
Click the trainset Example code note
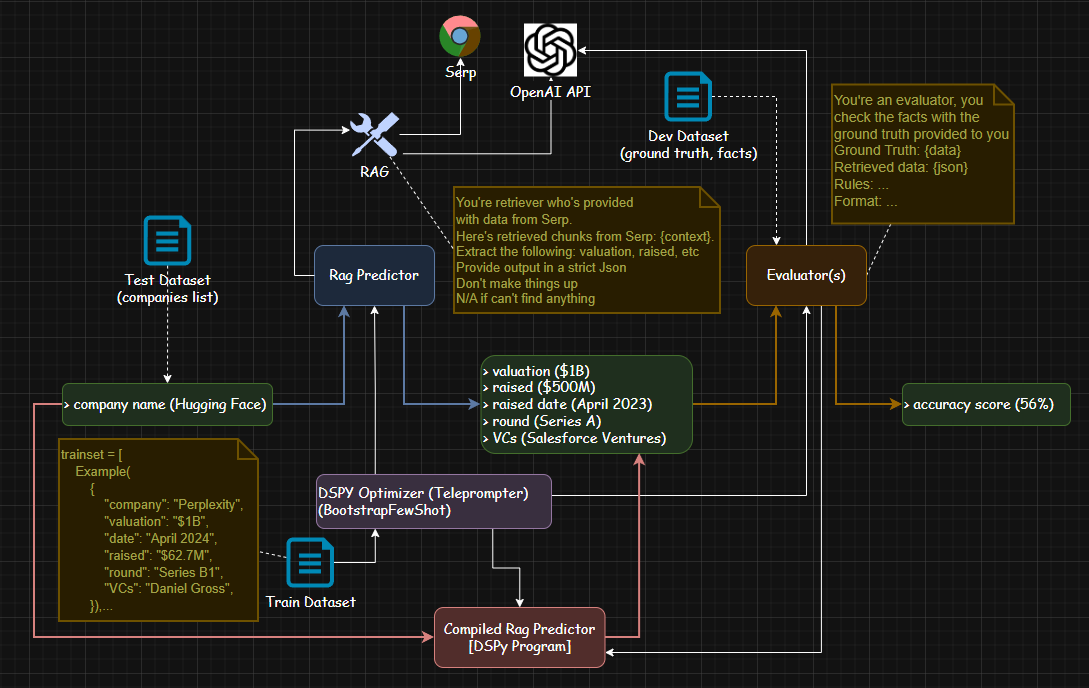tap(158, 530)
